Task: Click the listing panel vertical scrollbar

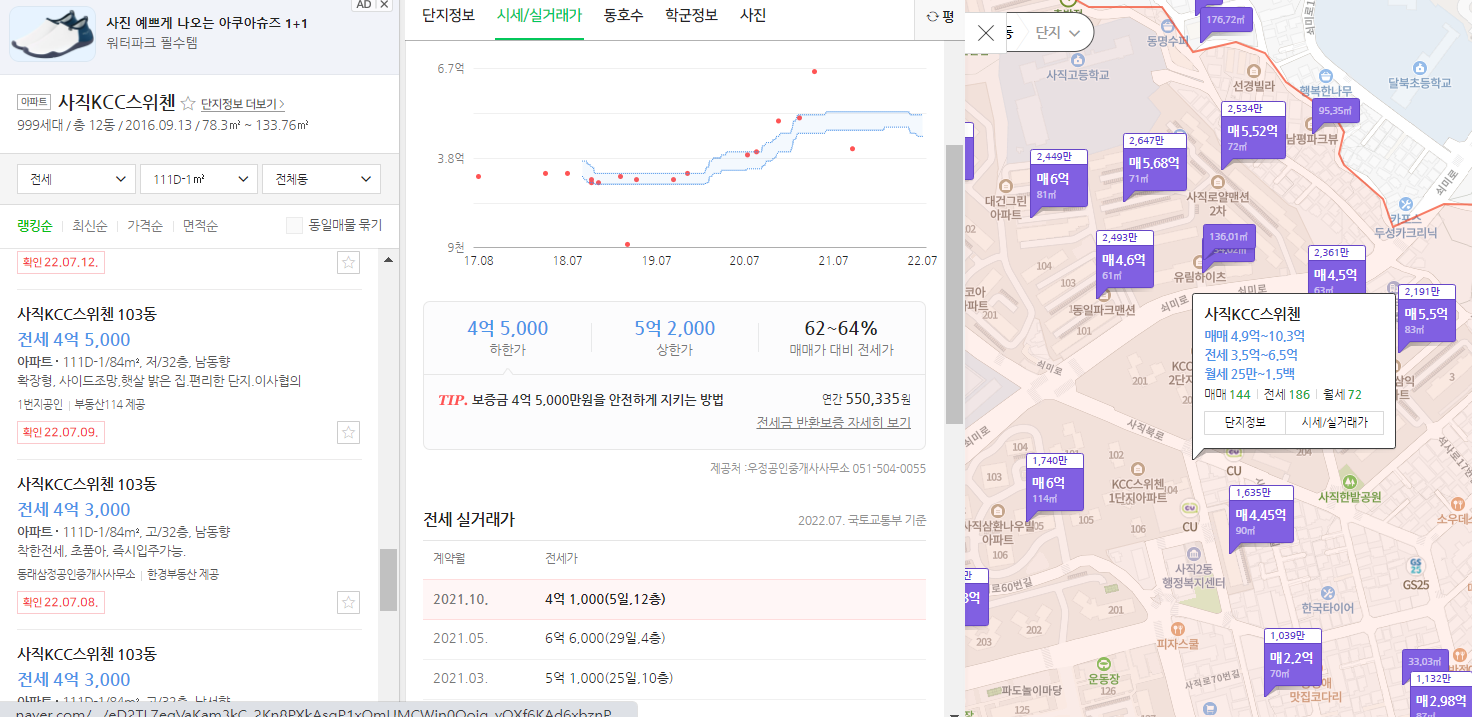Action: click(388, 580)
